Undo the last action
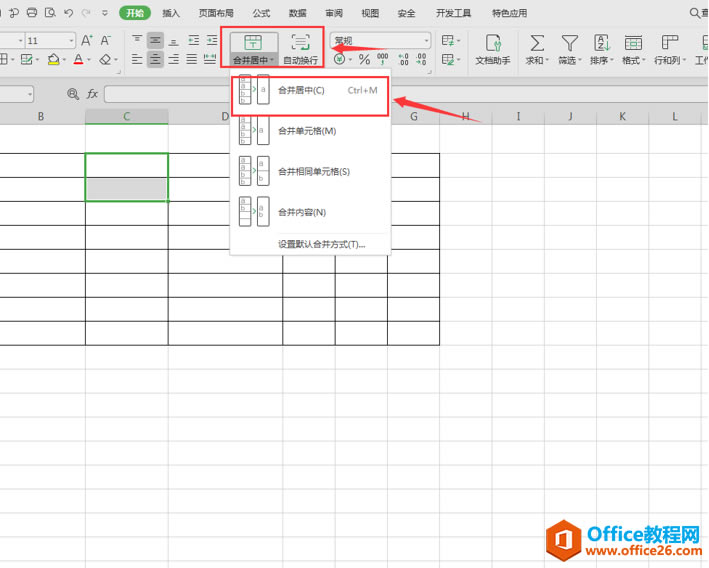This screenshot has width=709, height=568. click(x=68, y=13)
